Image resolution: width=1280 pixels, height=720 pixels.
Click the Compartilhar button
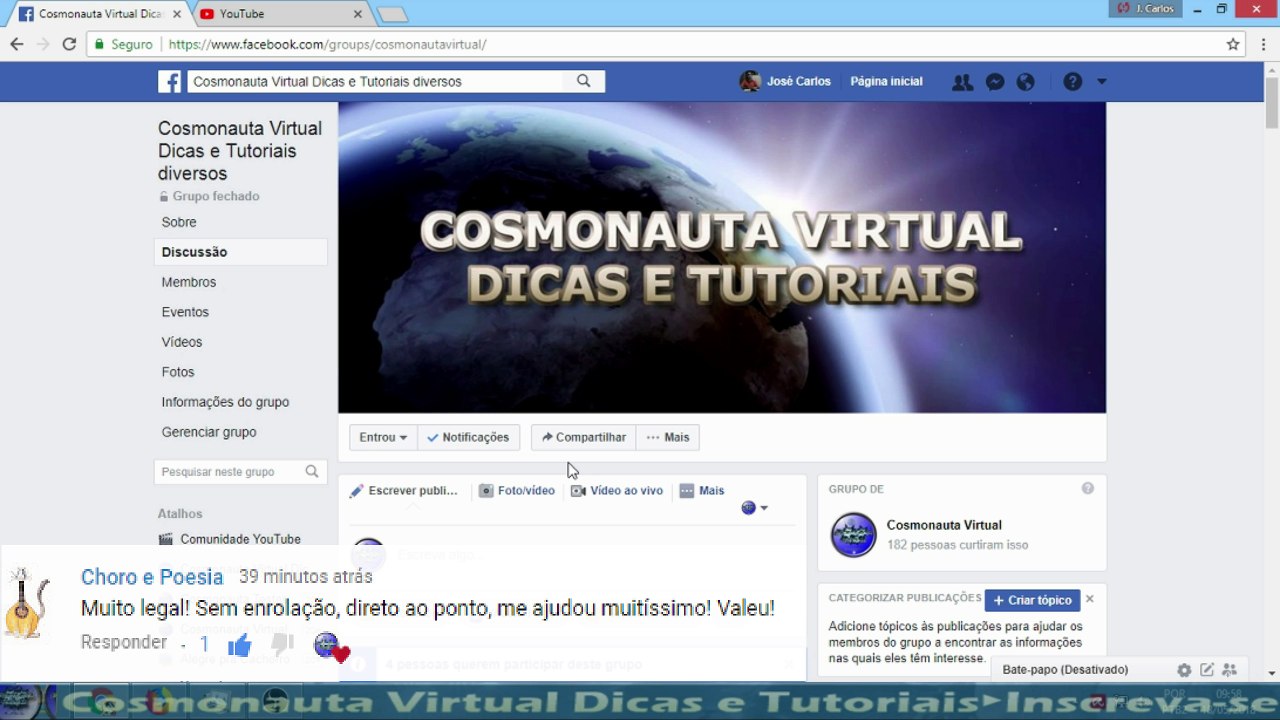[x=584, y=437]
